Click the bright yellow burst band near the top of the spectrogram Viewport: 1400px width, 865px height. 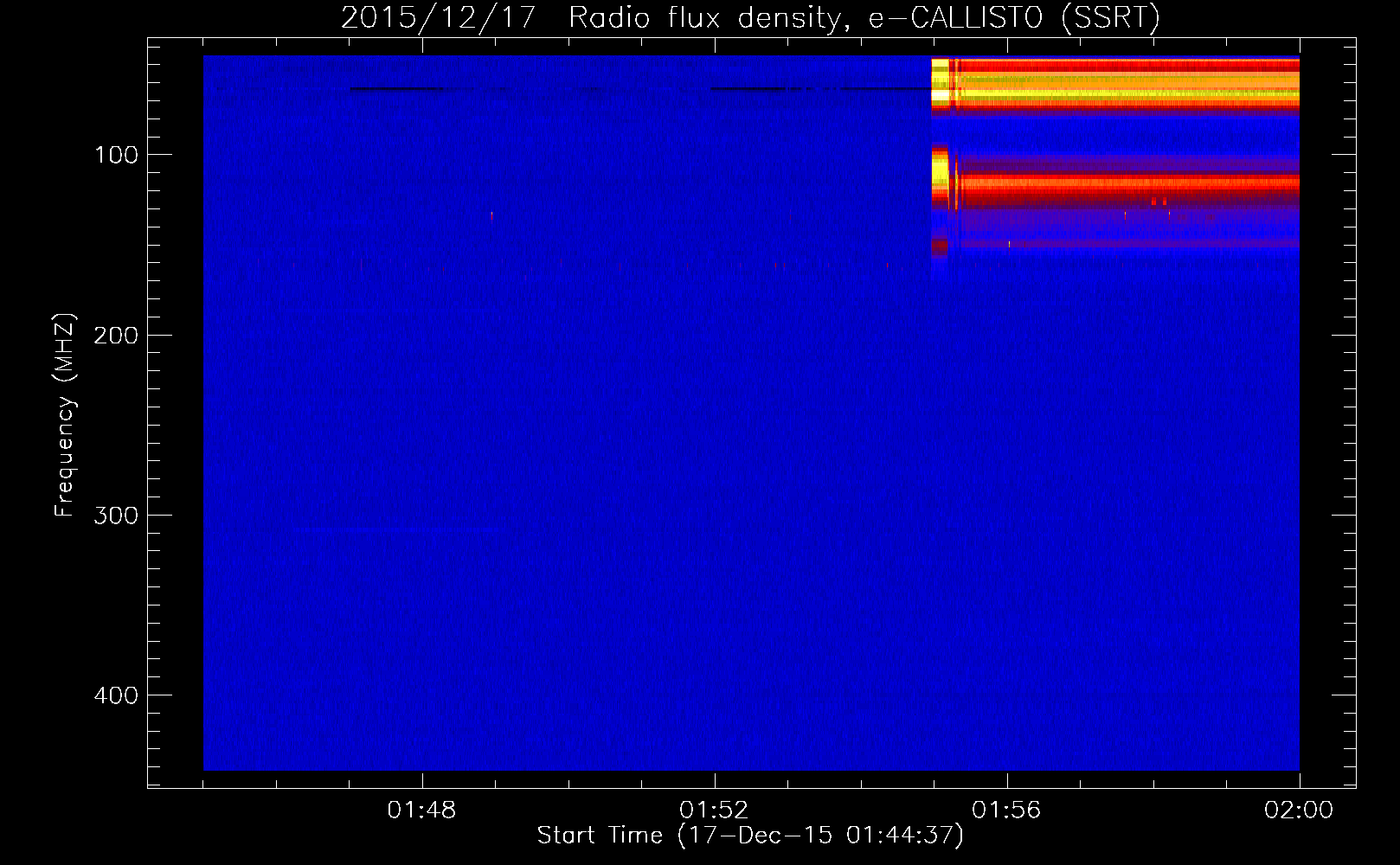pyautogui.click(x=1115, y=83)
